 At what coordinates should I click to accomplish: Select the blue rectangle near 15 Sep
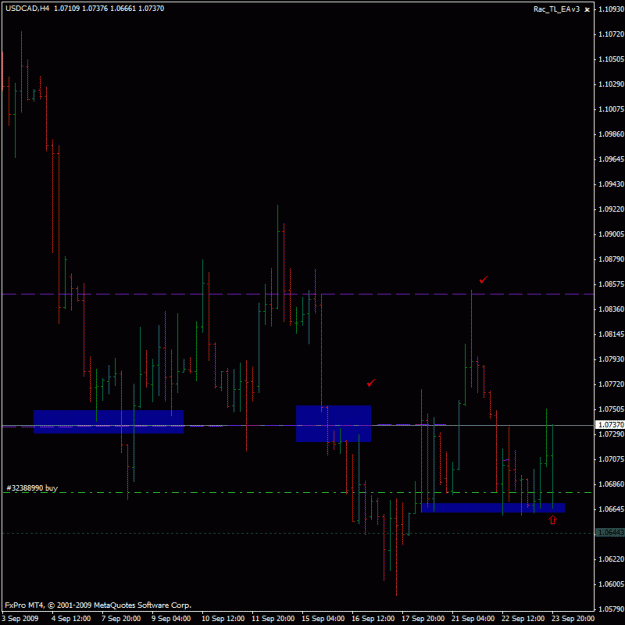(x=334, y=423)
